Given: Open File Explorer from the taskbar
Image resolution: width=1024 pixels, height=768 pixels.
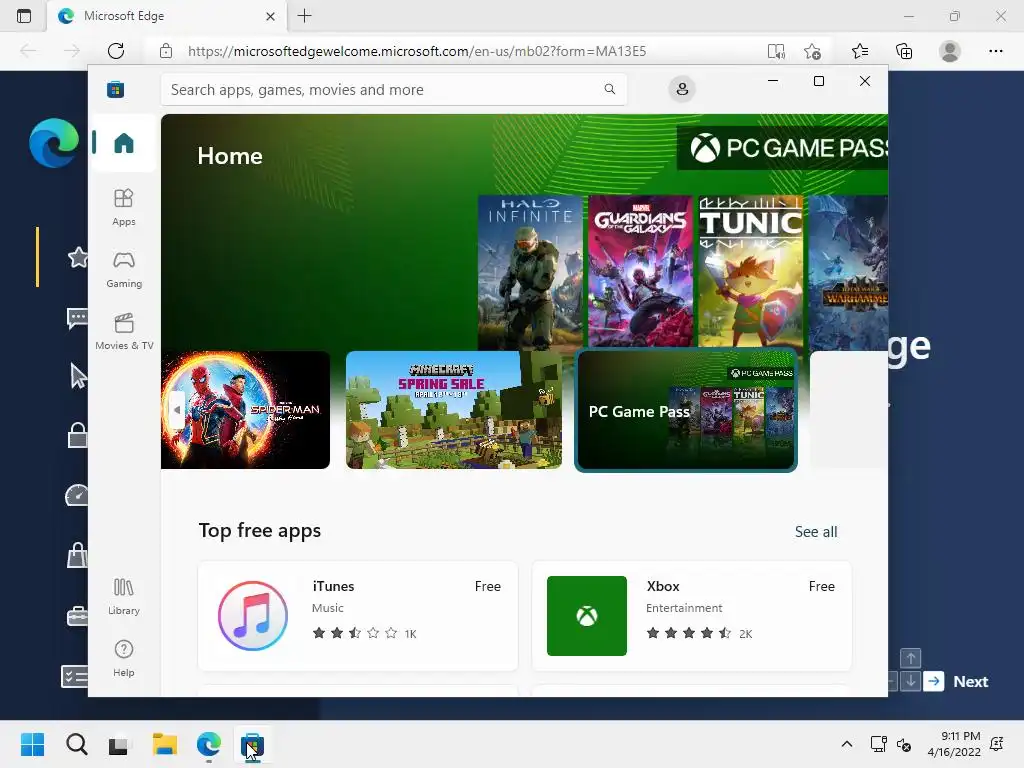Looking at the screenshot, I should coord(165,744).
